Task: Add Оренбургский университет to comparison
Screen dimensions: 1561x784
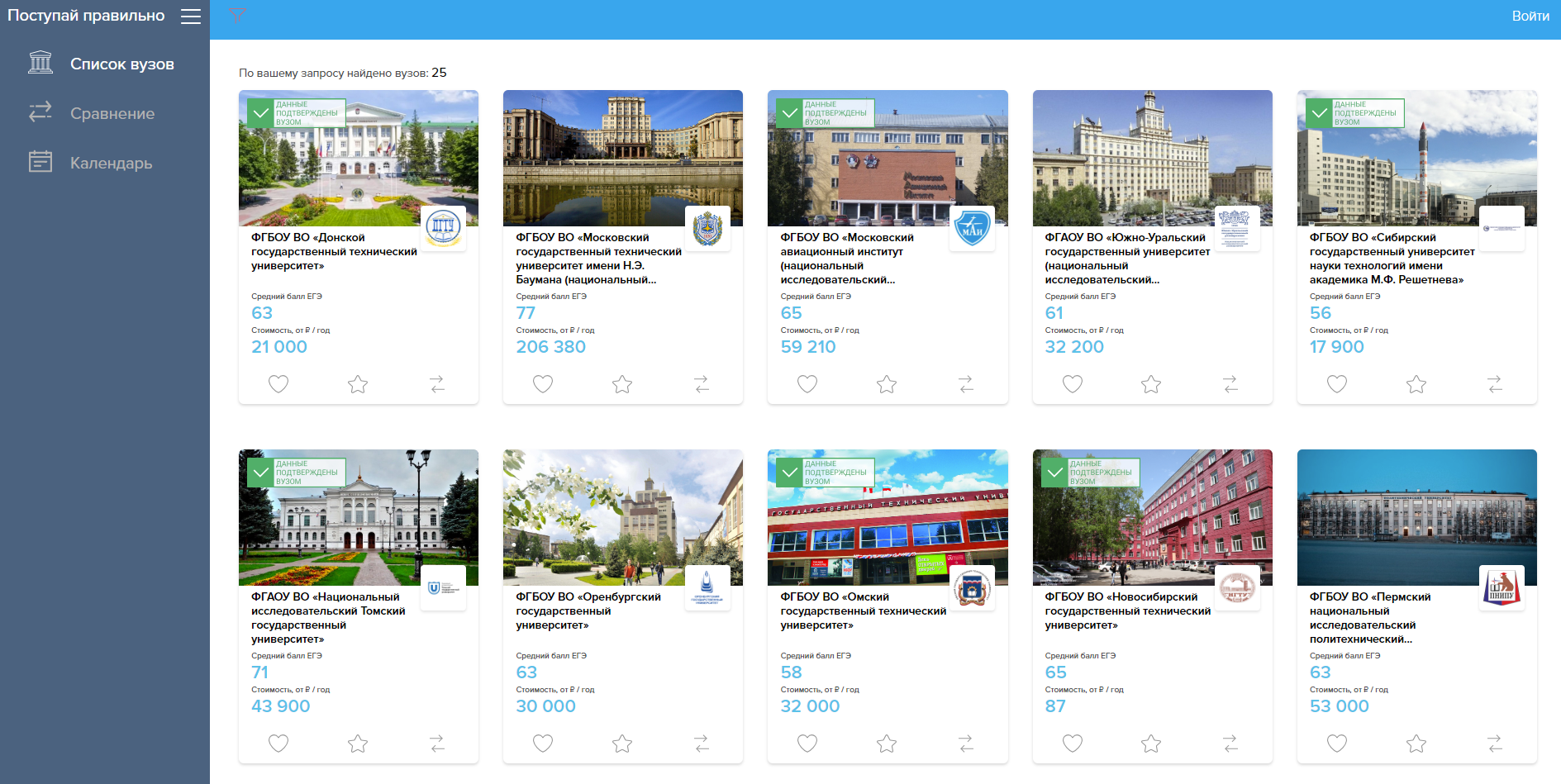Action: click(702, 744)
